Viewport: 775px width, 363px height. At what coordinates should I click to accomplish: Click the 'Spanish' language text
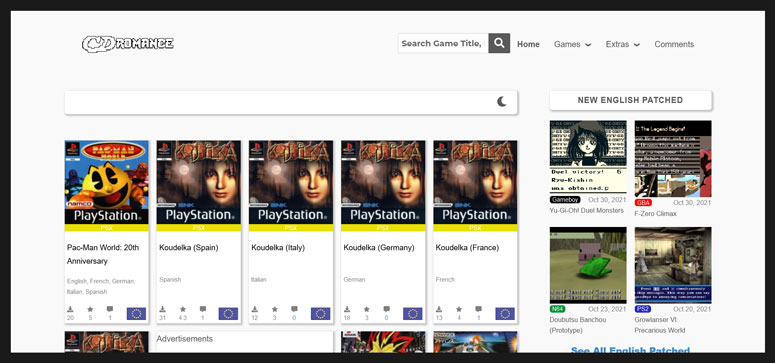[x=170, y=279]
